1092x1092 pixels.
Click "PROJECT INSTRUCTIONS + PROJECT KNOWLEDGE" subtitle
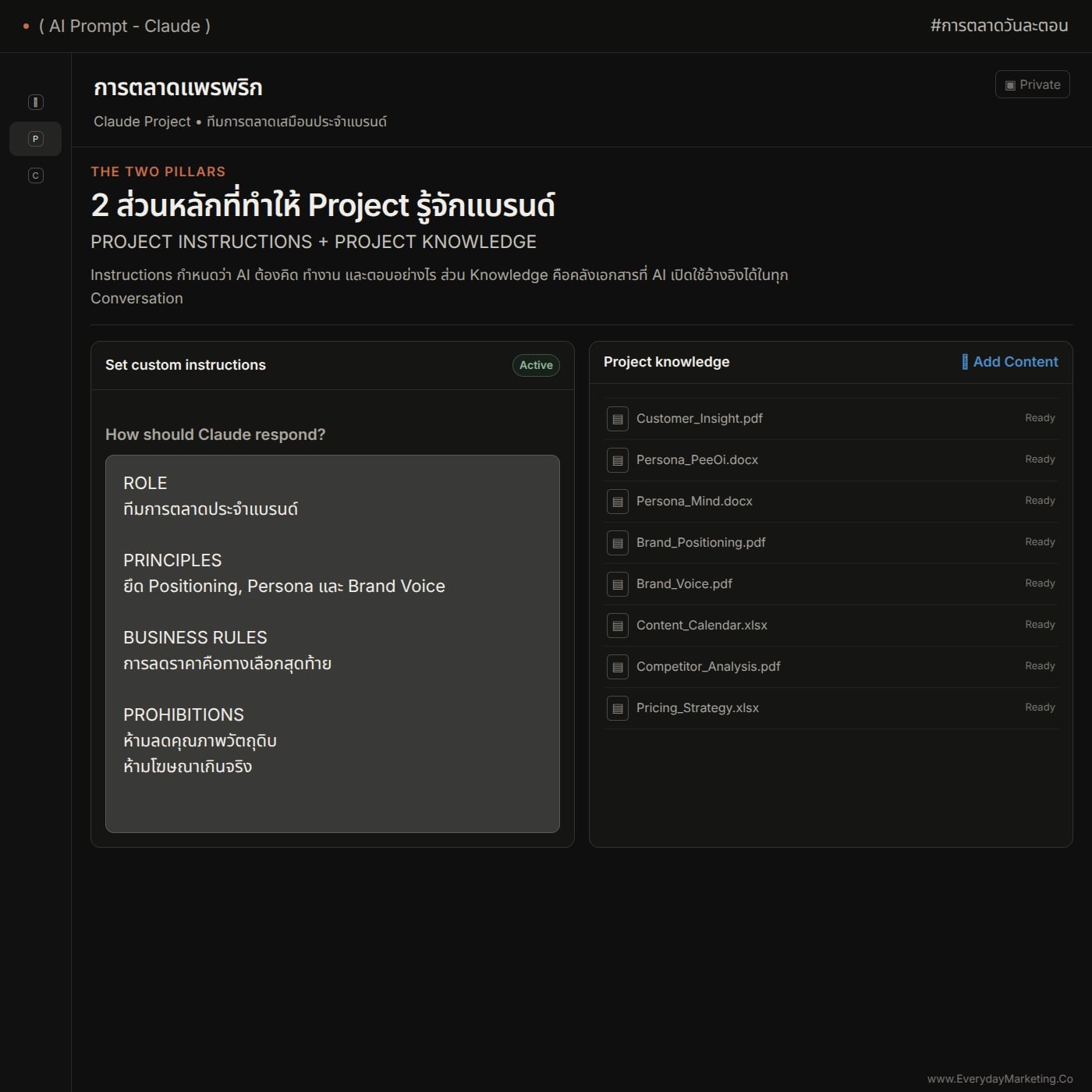[314, 242]
